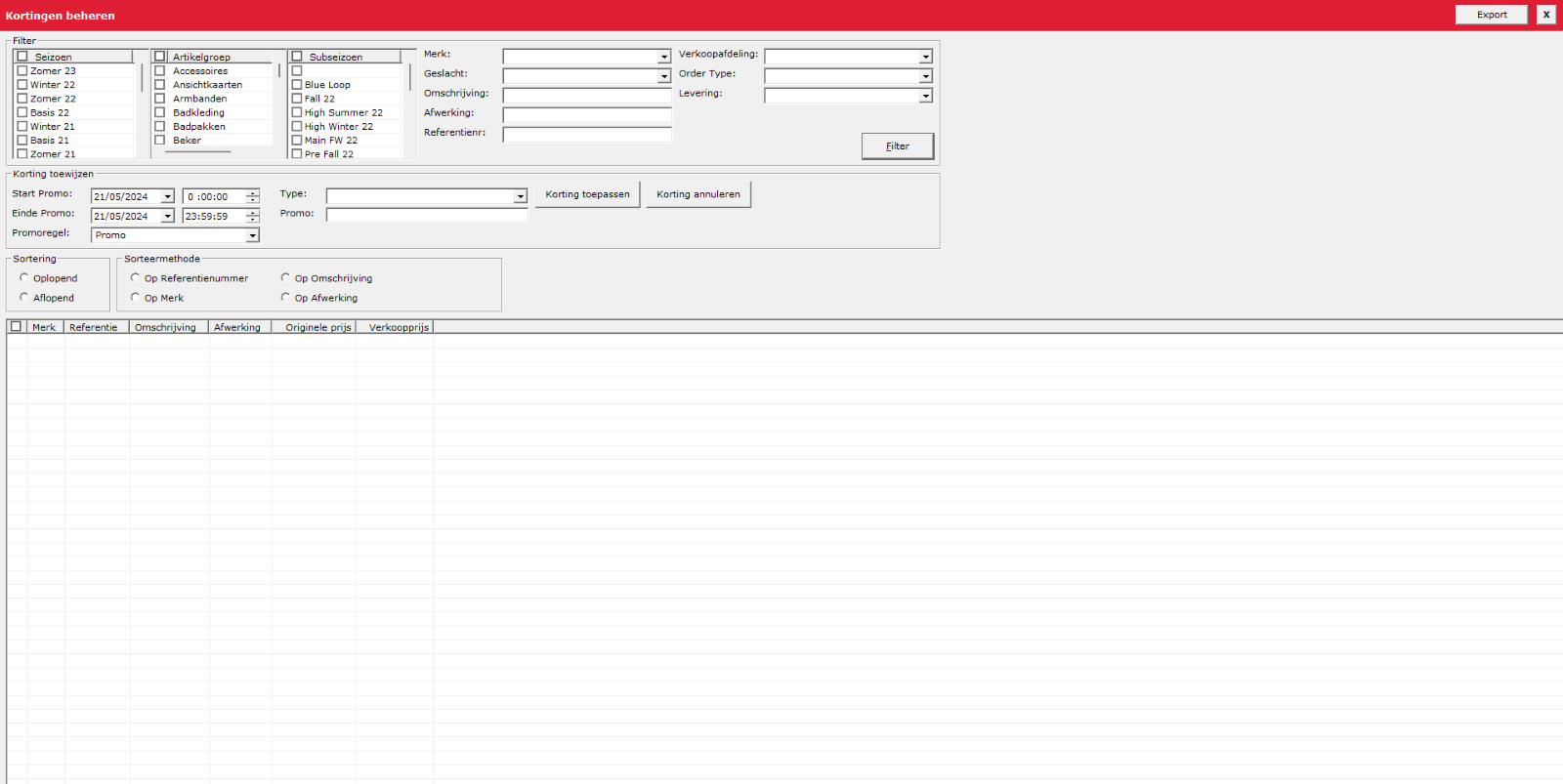Expand the Promoregel dropdown

(x=252, y=235)
